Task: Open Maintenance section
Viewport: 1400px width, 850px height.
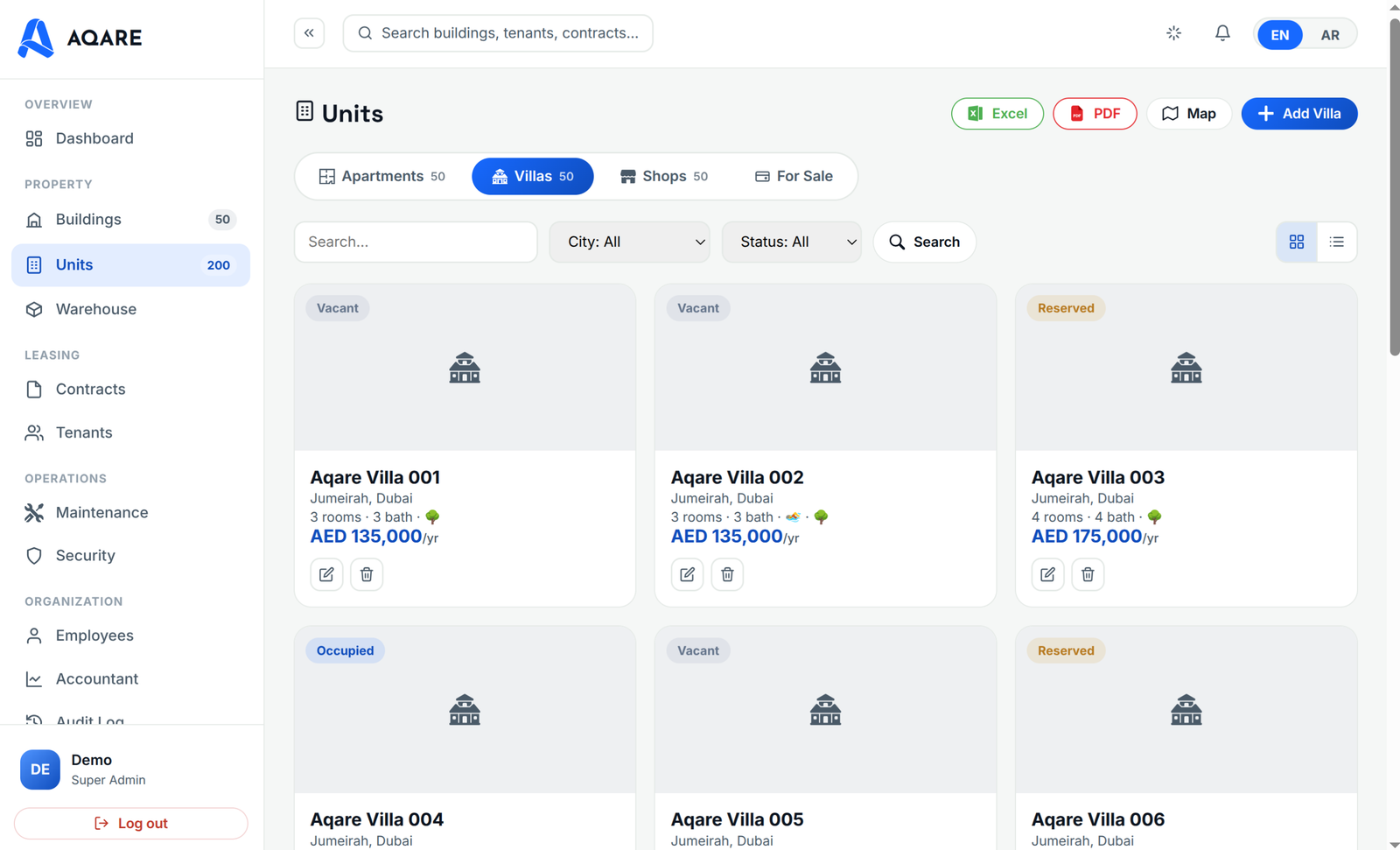Action: click(130, 513)
